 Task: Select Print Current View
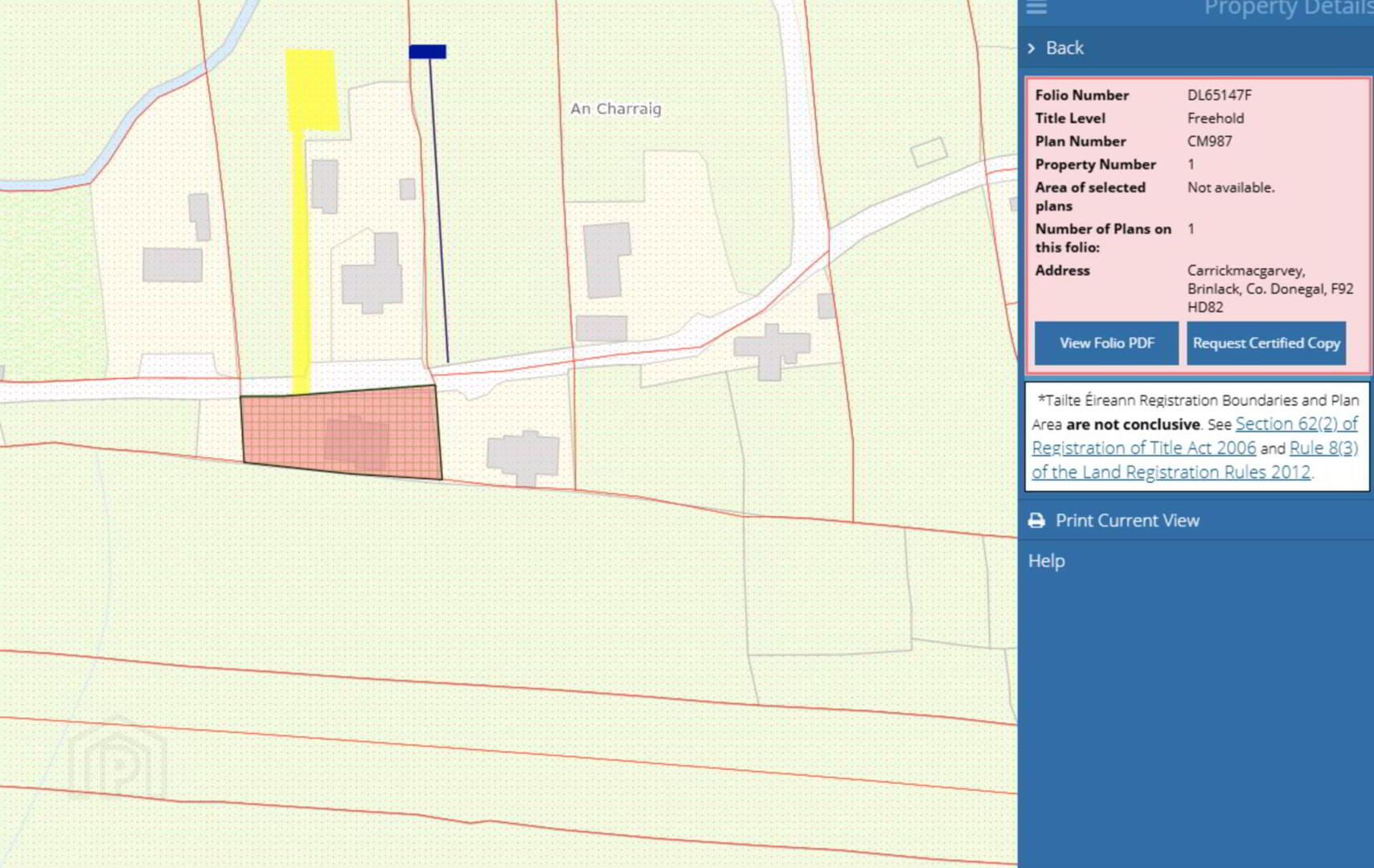tap(1127, 521)
